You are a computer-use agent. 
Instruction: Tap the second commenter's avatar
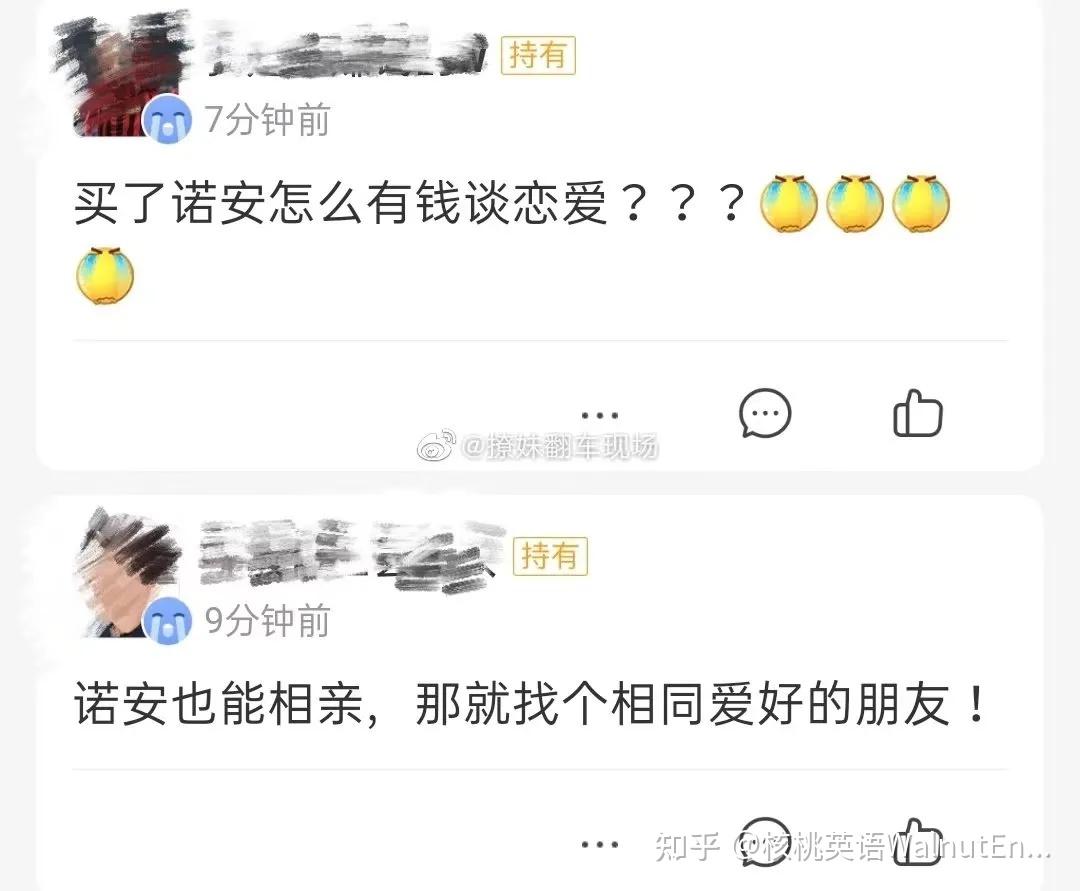127,575
